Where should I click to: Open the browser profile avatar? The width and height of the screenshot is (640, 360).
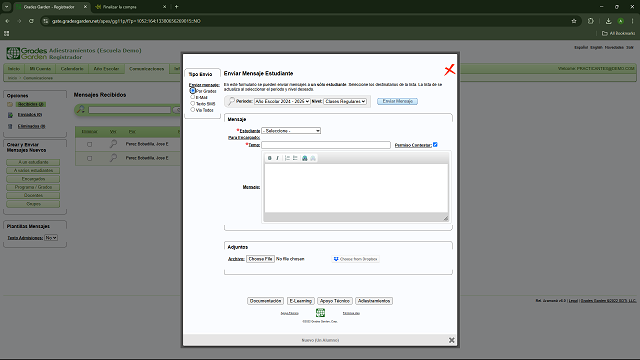click(620, 21)
